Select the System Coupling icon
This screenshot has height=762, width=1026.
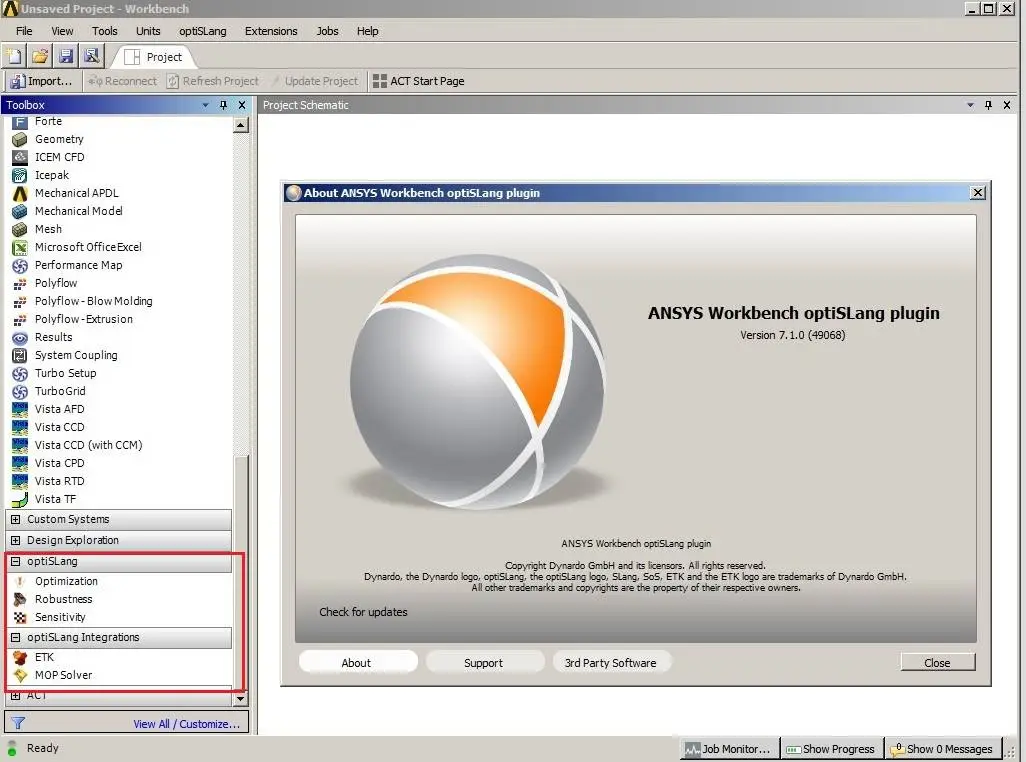[20, 355]
